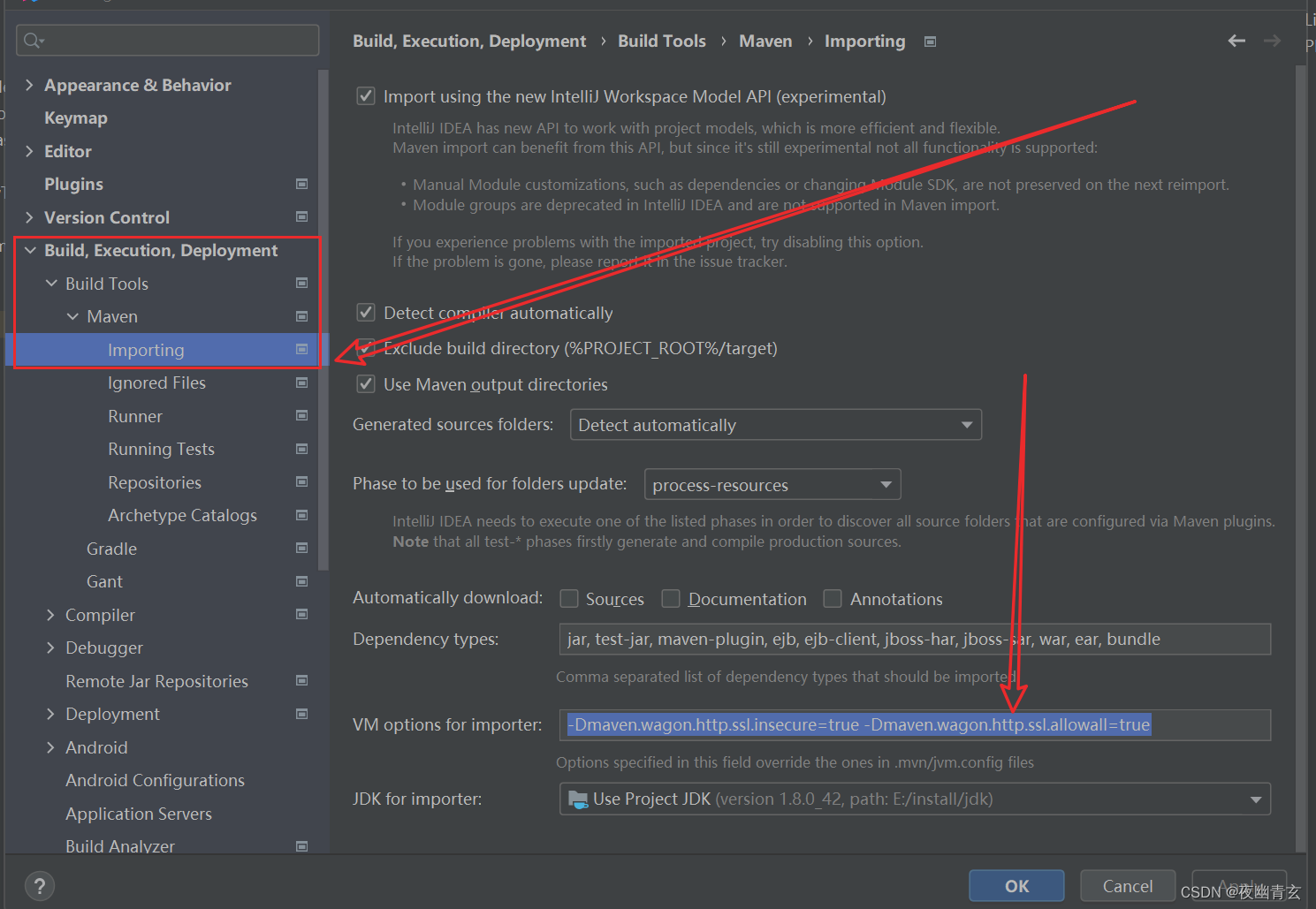Click the project-level icon beside Repositories
The width and height of the screenshot is (1316, 909).
[x=301, y=481]
